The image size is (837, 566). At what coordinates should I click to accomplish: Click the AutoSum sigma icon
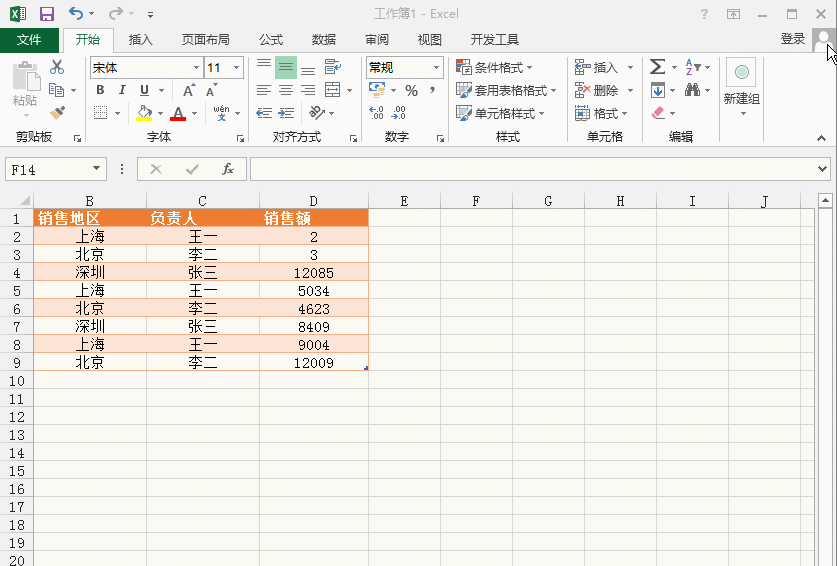(657, 67)
